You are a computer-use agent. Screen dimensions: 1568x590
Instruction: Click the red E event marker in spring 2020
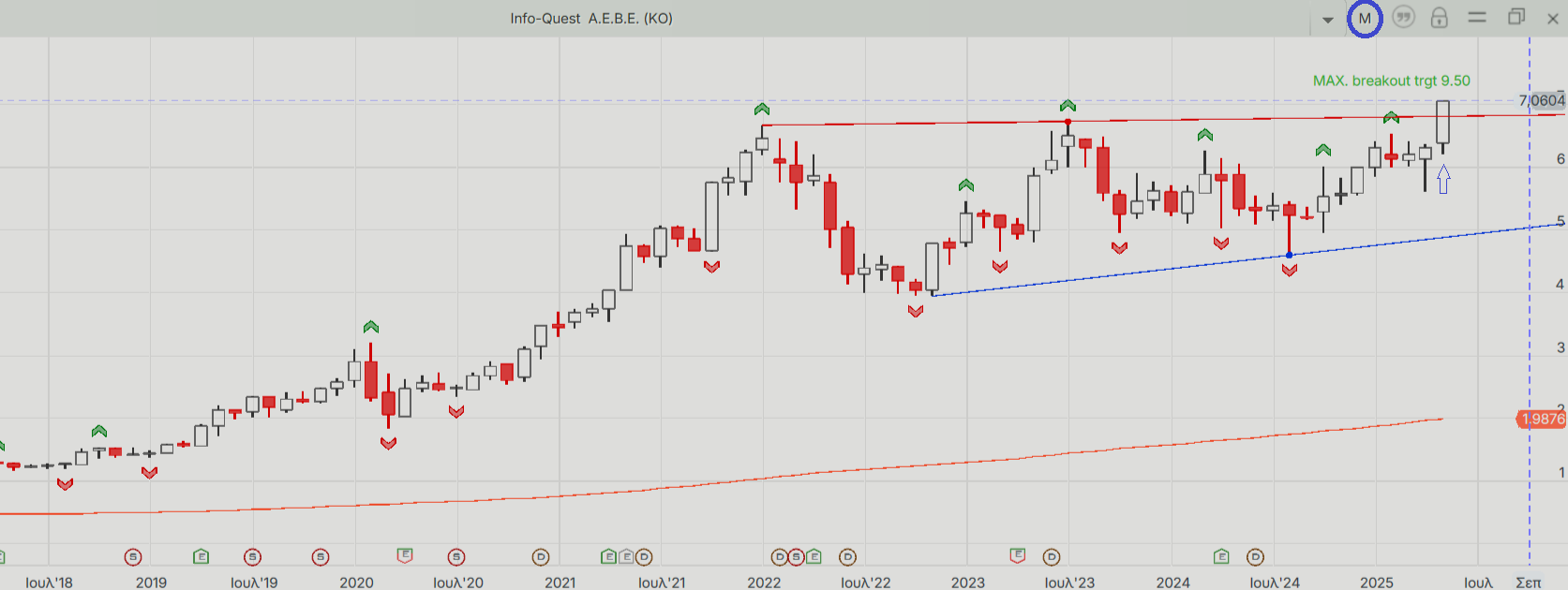405,556
